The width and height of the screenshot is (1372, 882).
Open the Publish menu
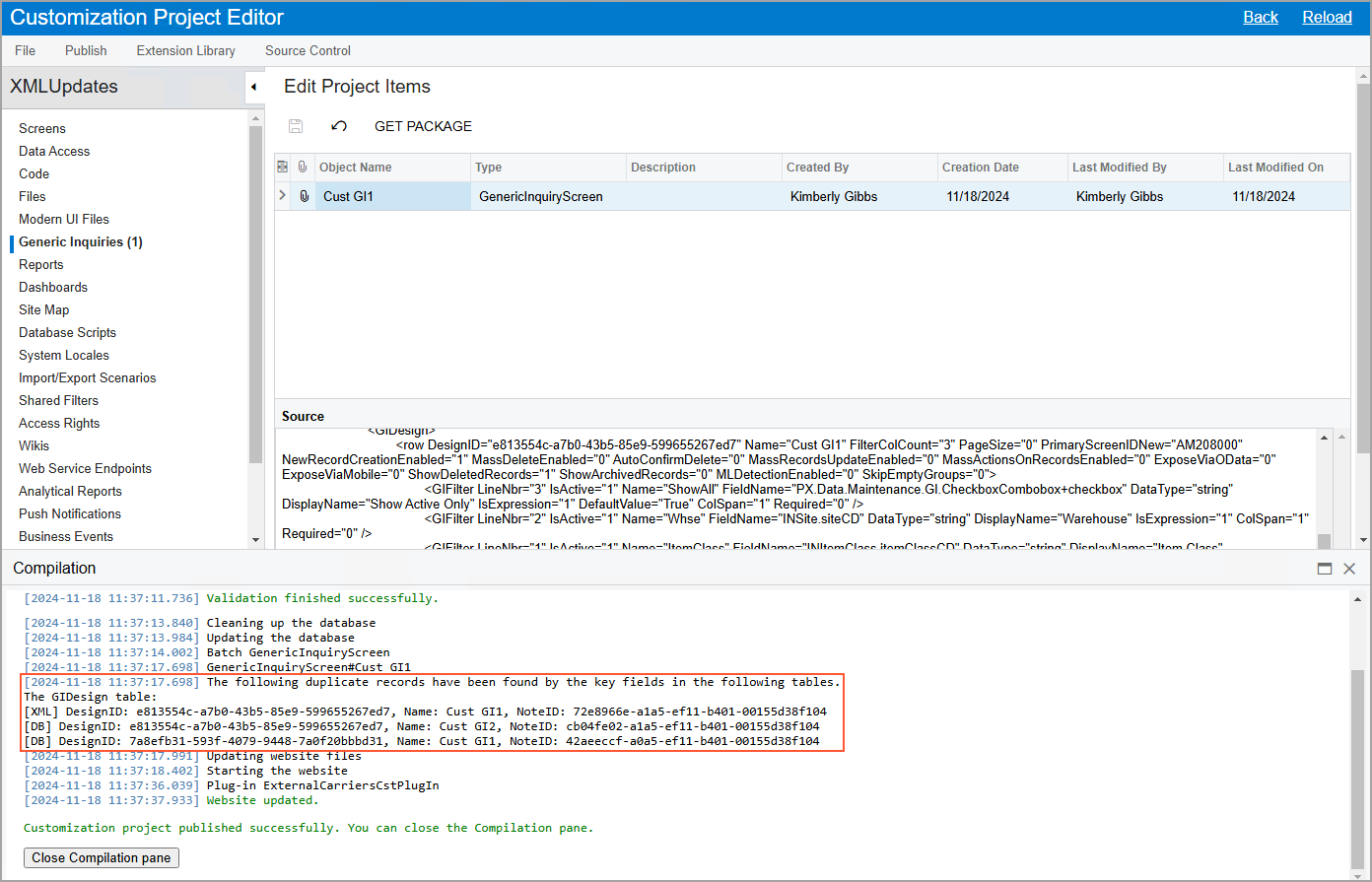(86, 50)
